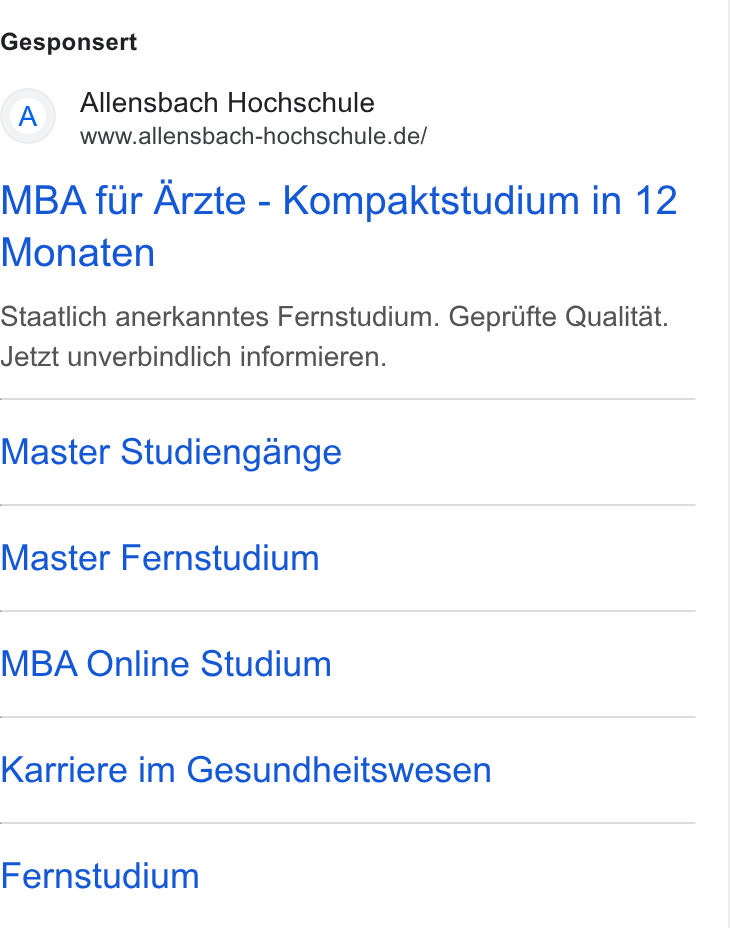Click the word 'Online' in MBA sitelink
Viewport: 730px width, 928px height.
pos(139,663)
